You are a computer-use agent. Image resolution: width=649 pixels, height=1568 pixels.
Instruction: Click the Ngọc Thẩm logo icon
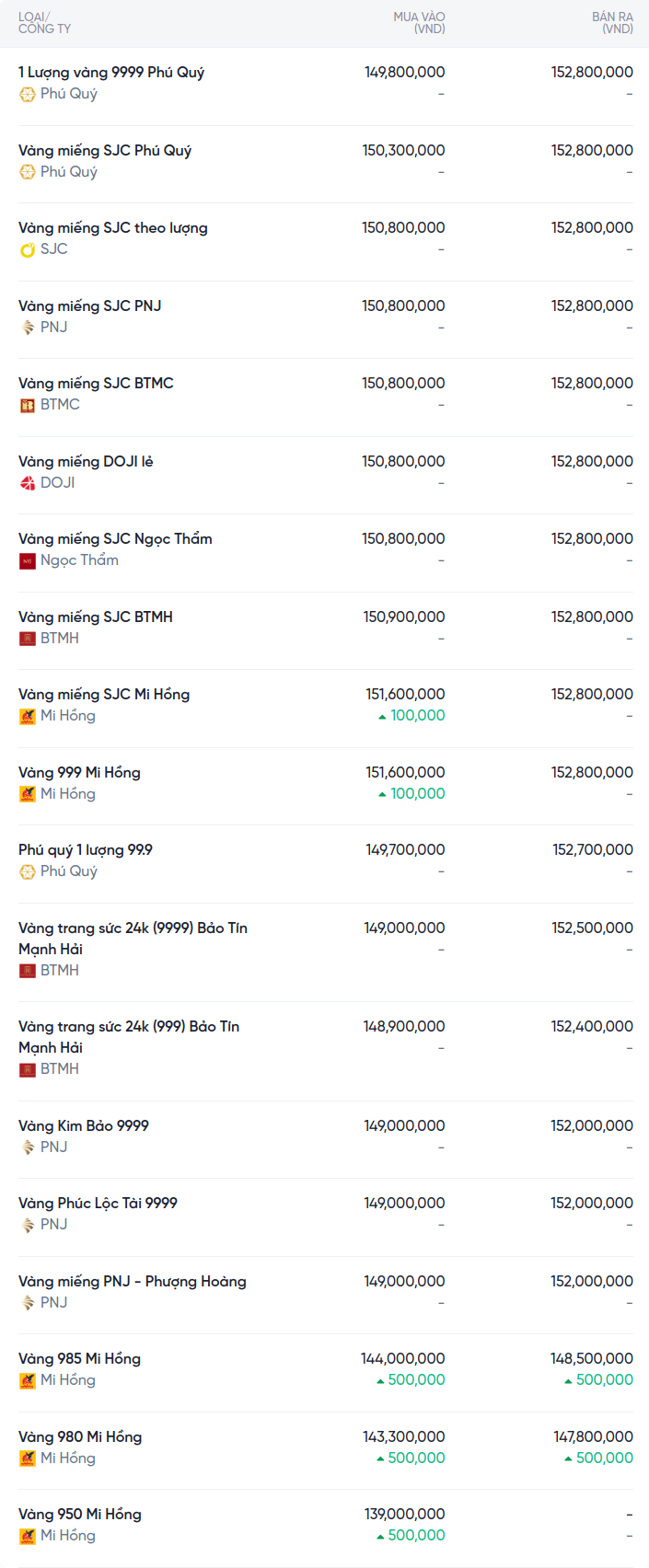[28, 560]
